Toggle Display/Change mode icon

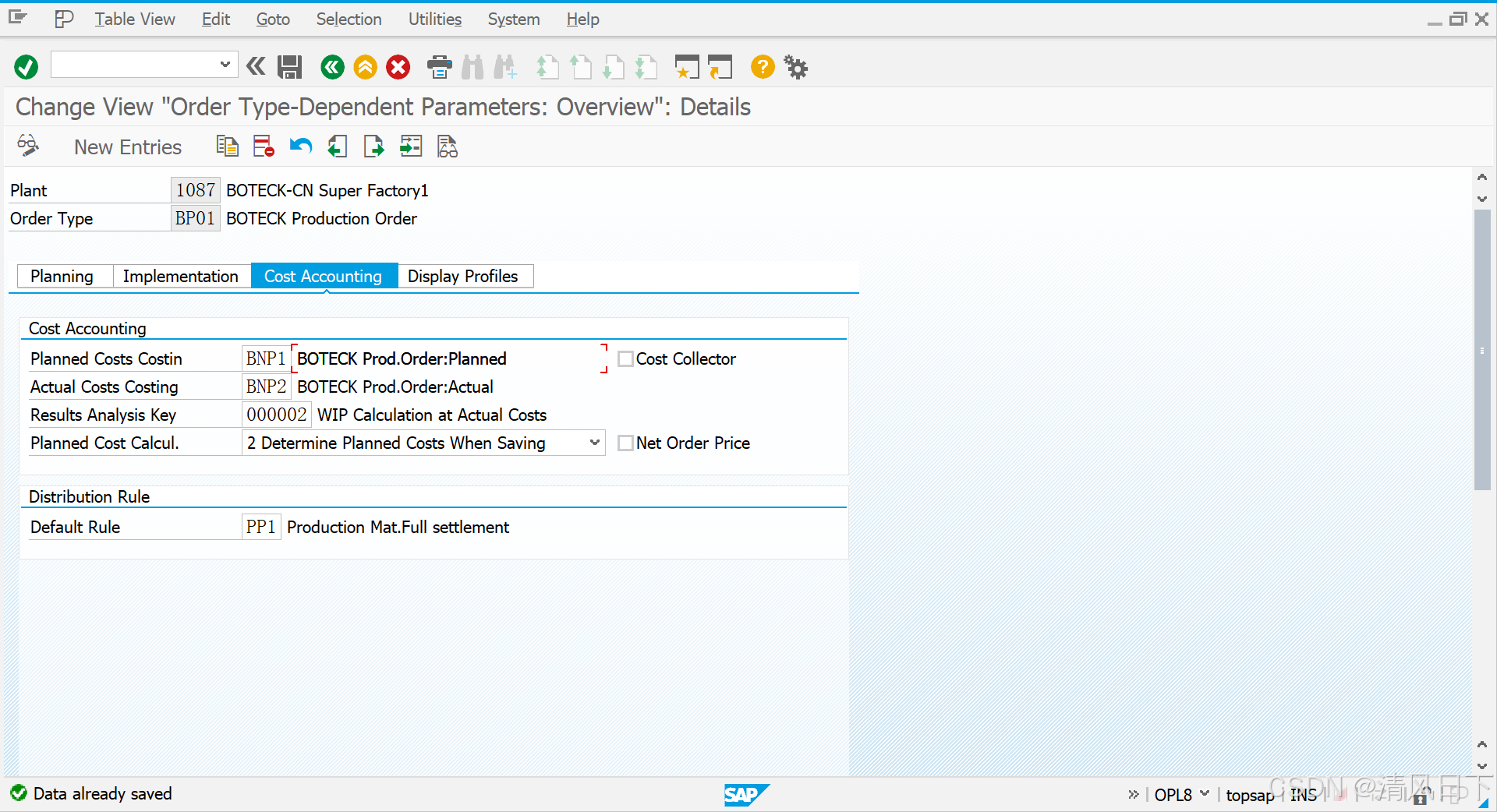pyautogui.click(x=28, y=146)
